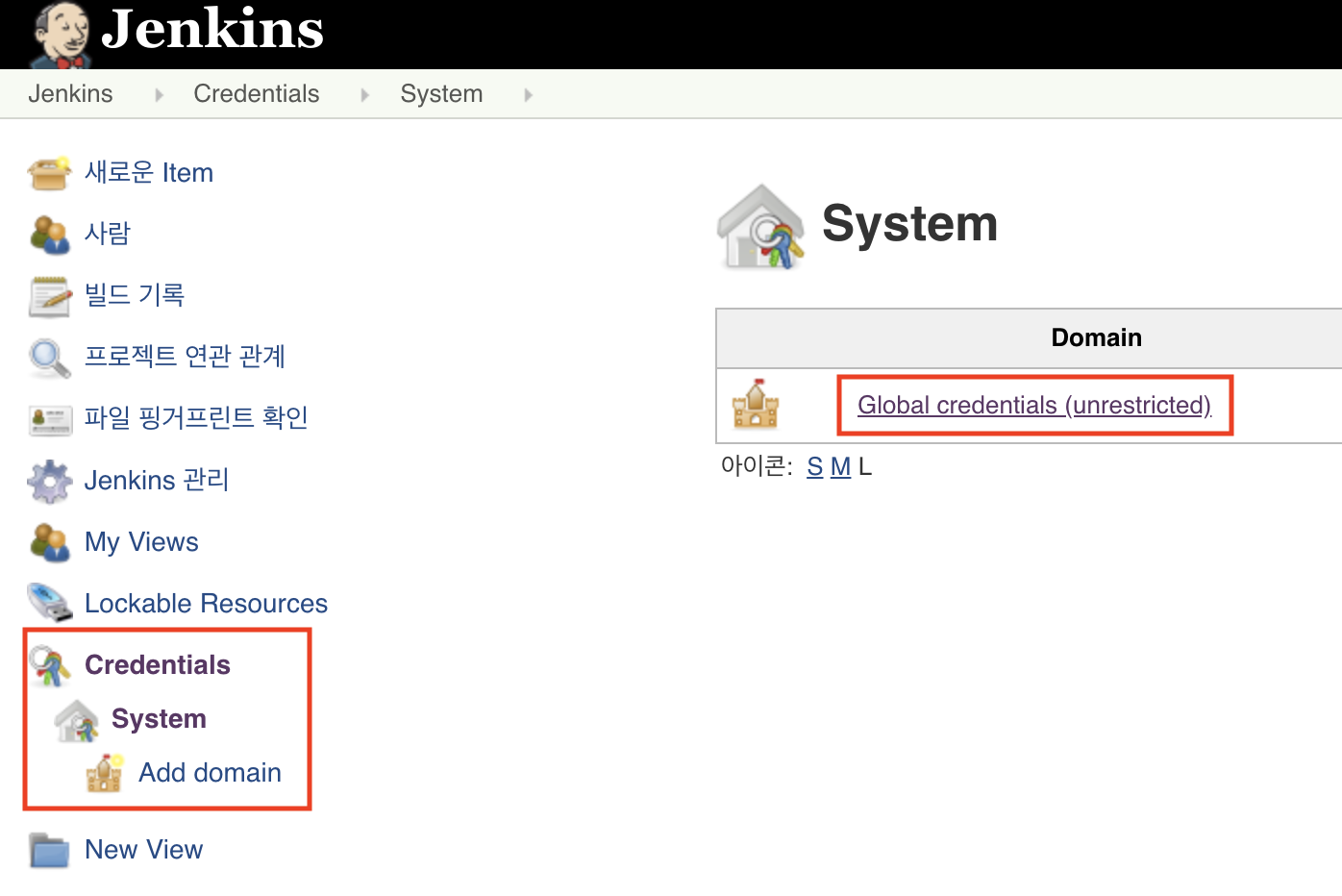1342x896 pixels.
Task: Open the System sidebar link
Action: pos(159,719)
